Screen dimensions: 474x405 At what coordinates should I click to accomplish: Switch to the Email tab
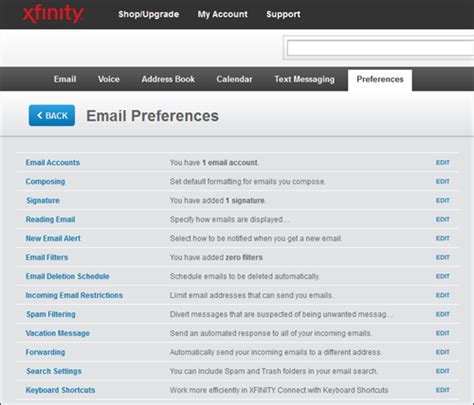pos(65,79)
